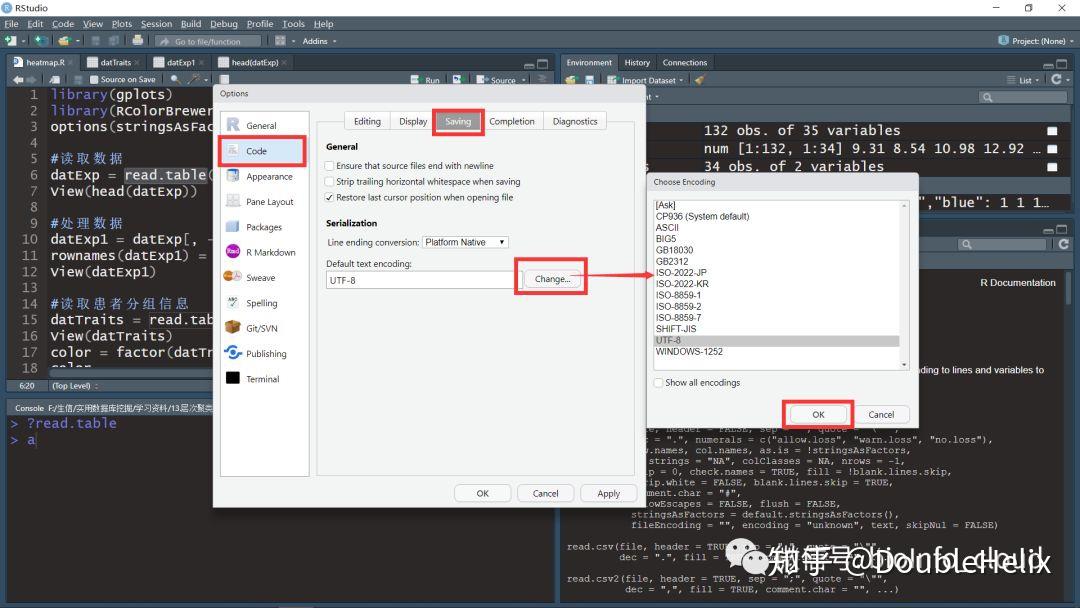Switch to the Editing tab in Options
This screenshot has width=1080, height=608.
click(x=367, y=120)
